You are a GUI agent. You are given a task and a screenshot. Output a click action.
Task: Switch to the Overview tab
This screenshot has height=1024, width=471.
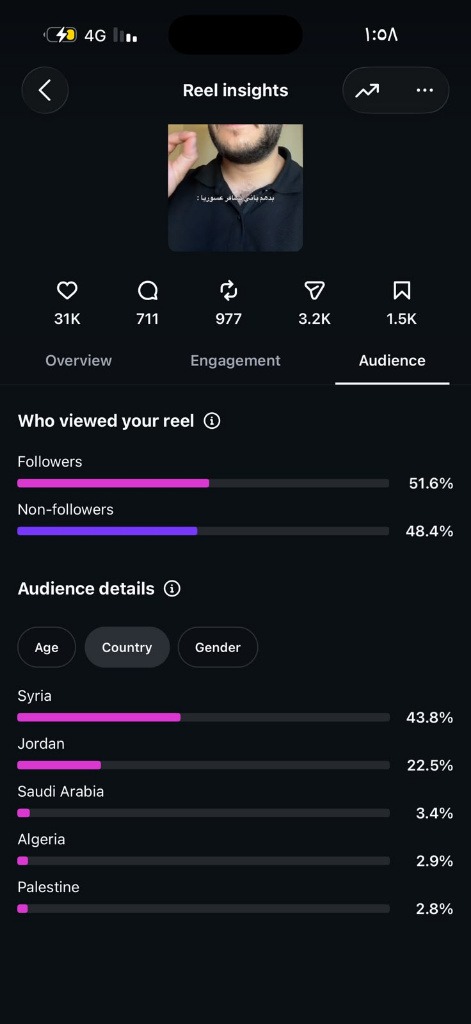78,360
